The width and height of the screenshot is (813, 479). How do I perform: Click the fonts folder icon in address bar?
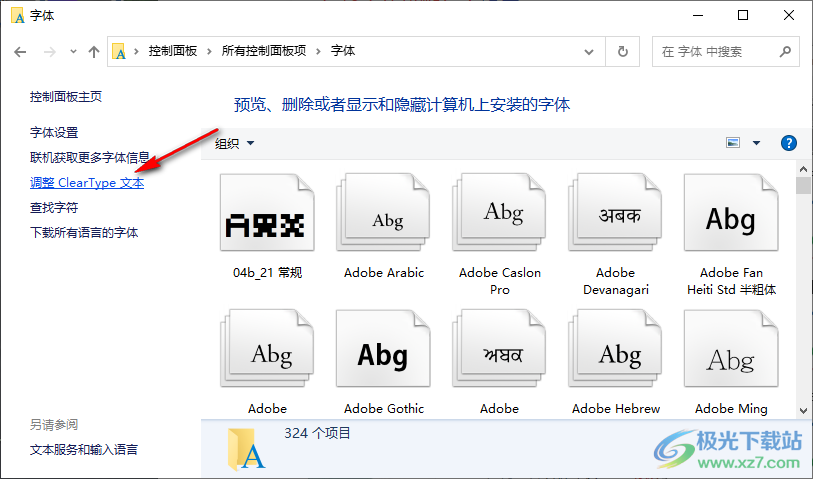119,51
